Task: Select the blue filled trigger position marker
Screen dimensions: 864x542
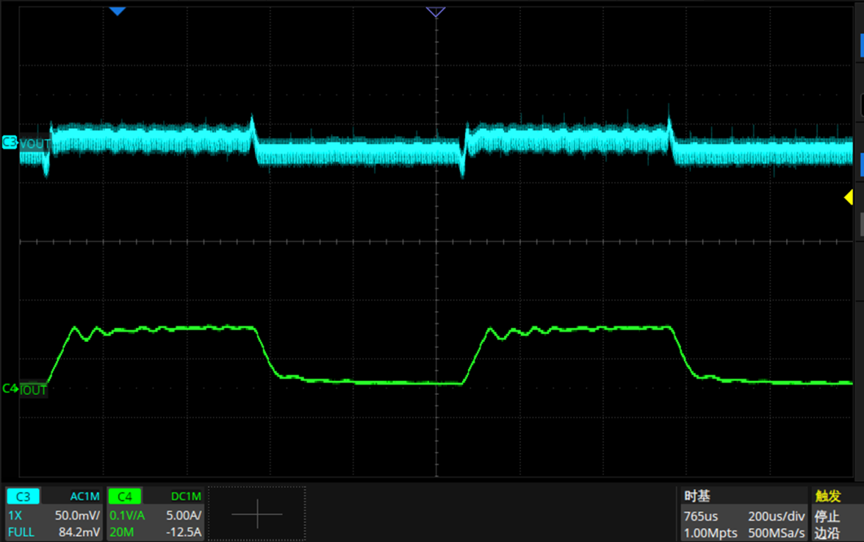Action: click(117, 11)
